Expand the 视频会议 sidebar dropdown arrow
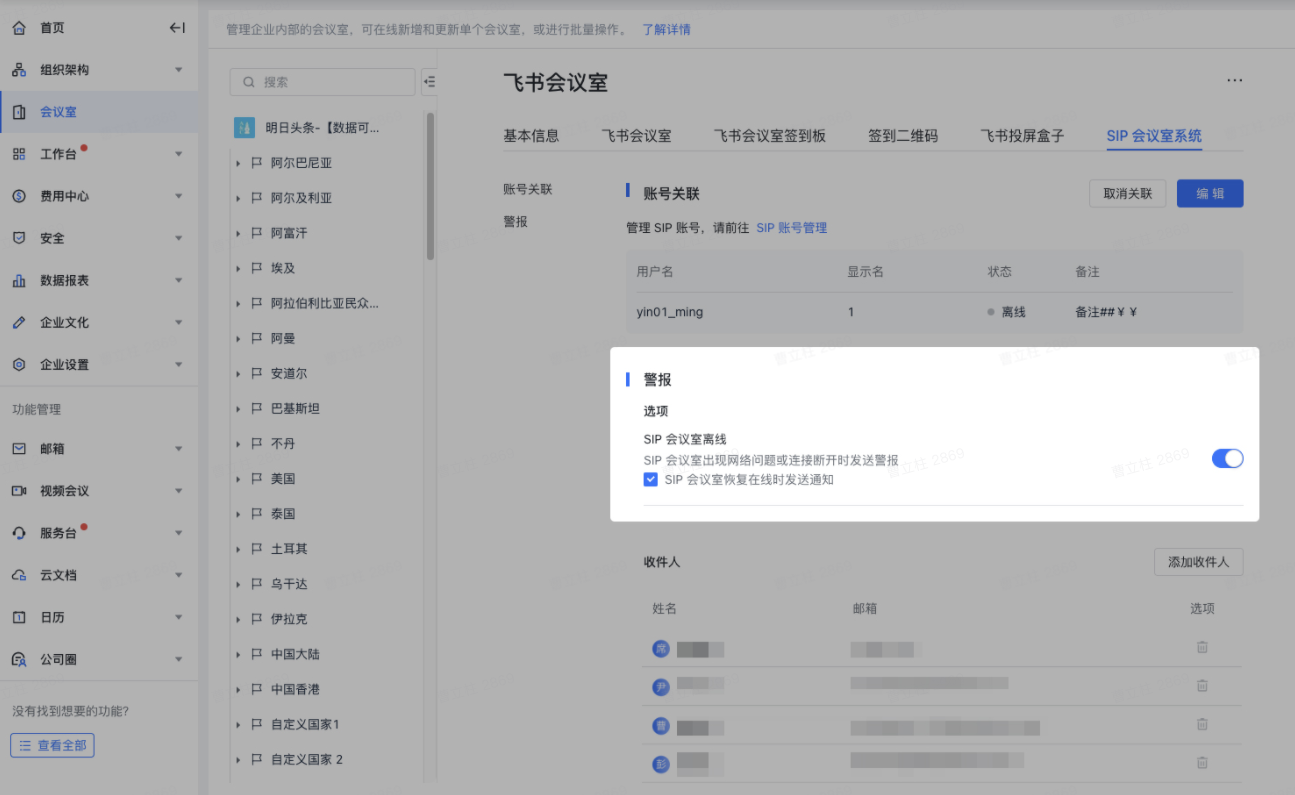 coord(179,491)
